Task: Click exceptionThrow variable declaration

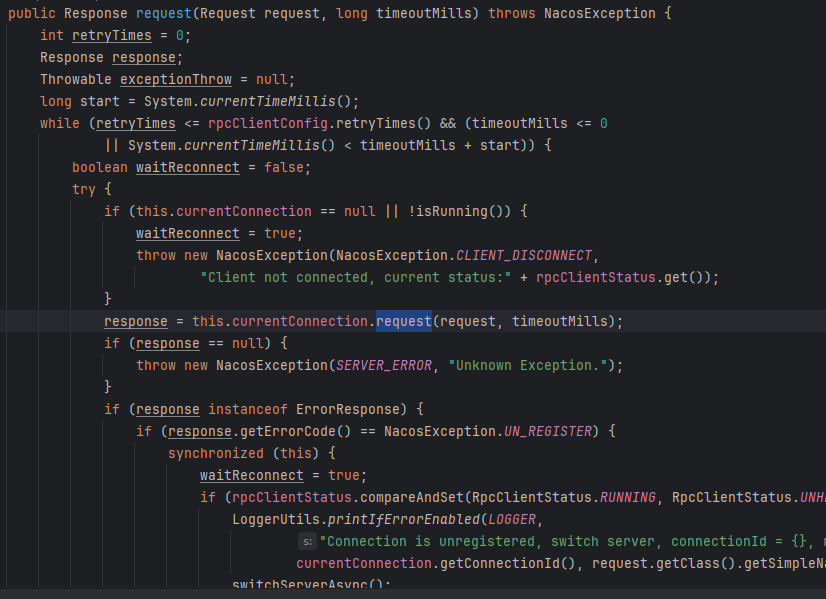Action: (176, 80)
